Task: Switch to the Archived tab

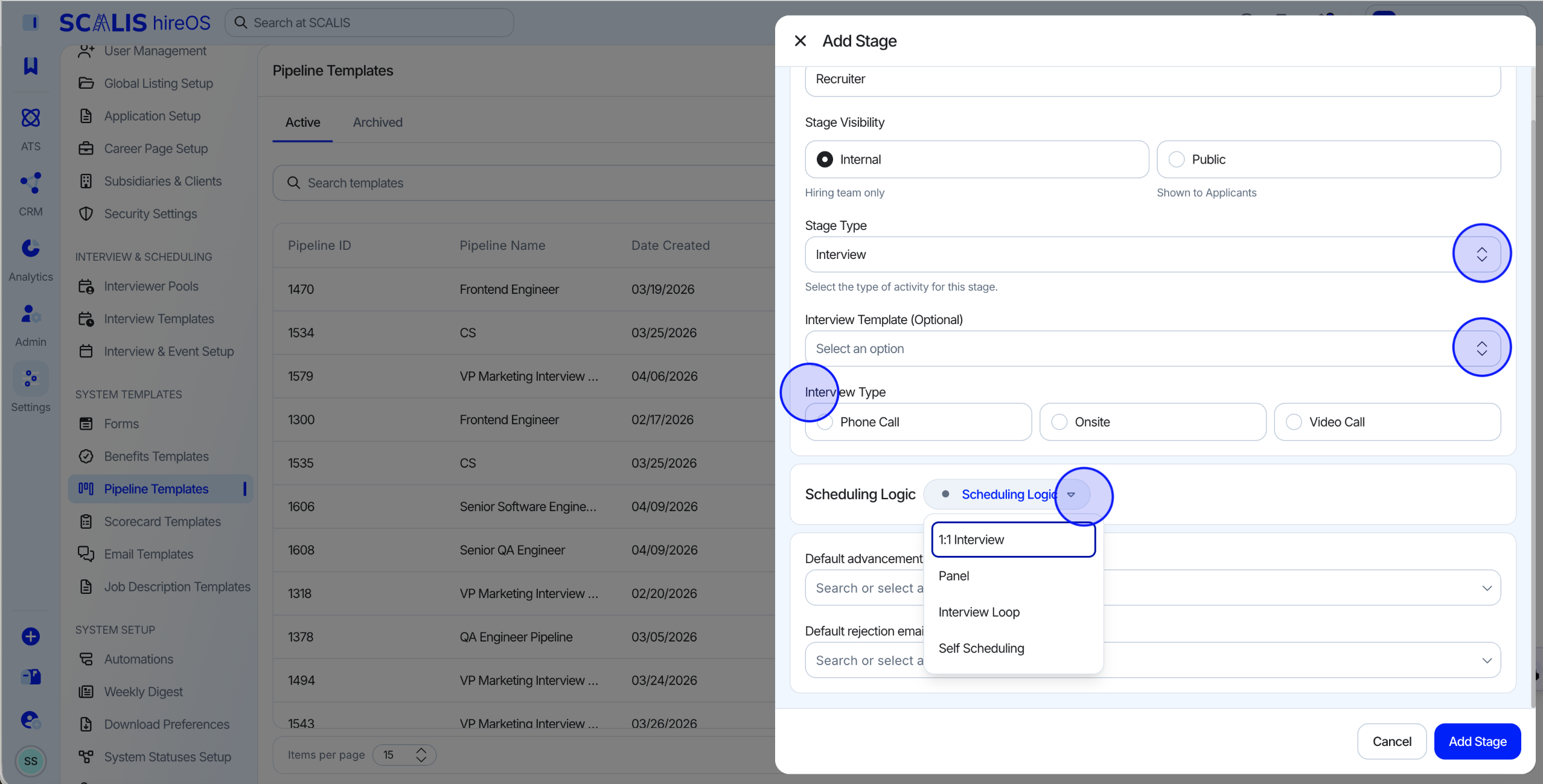Action: click(x=377, y=123)
